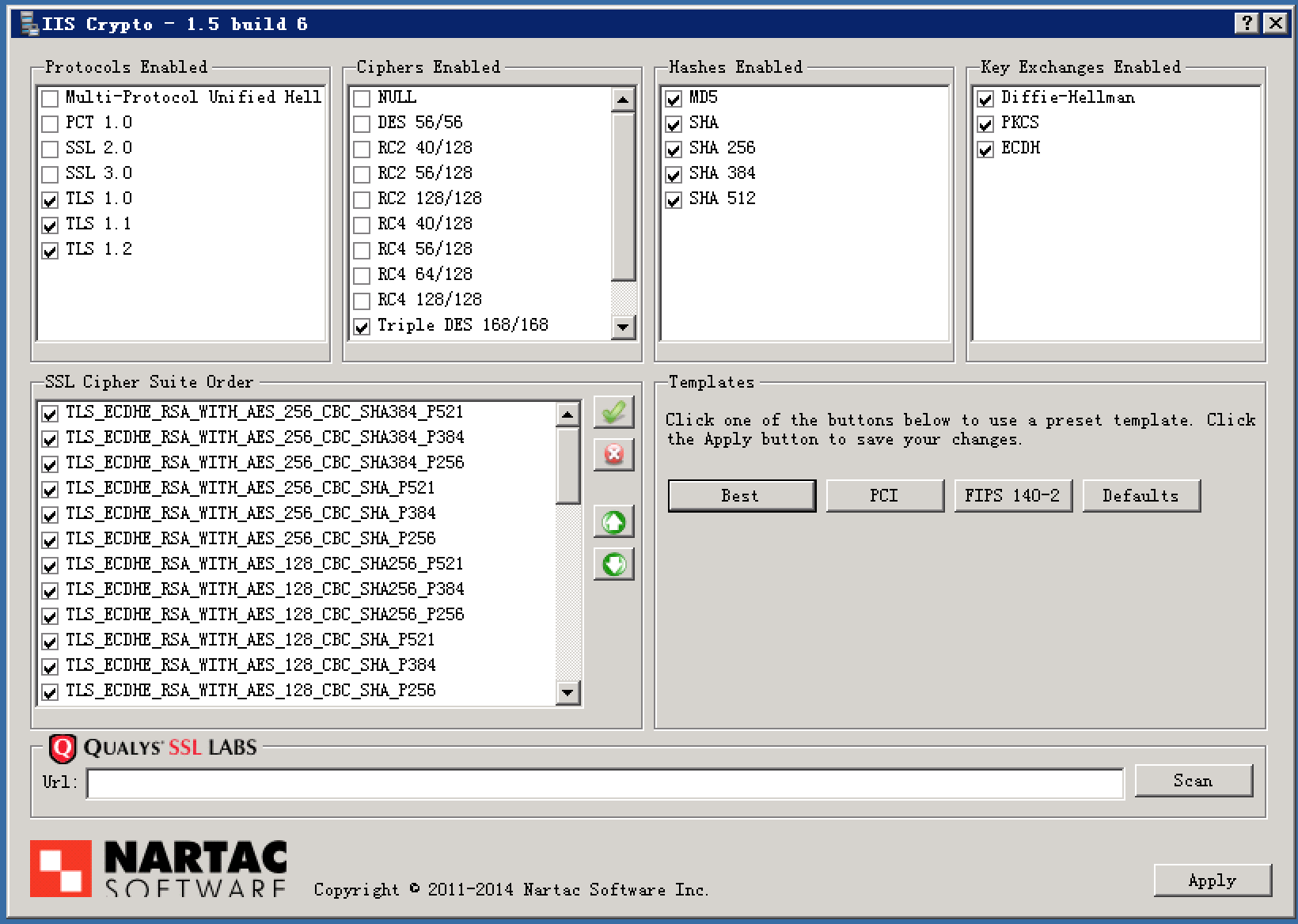This screenshot has width=1298, height=924.
Task: Uncheck SHA 512 hash
Action: point(674,200)
